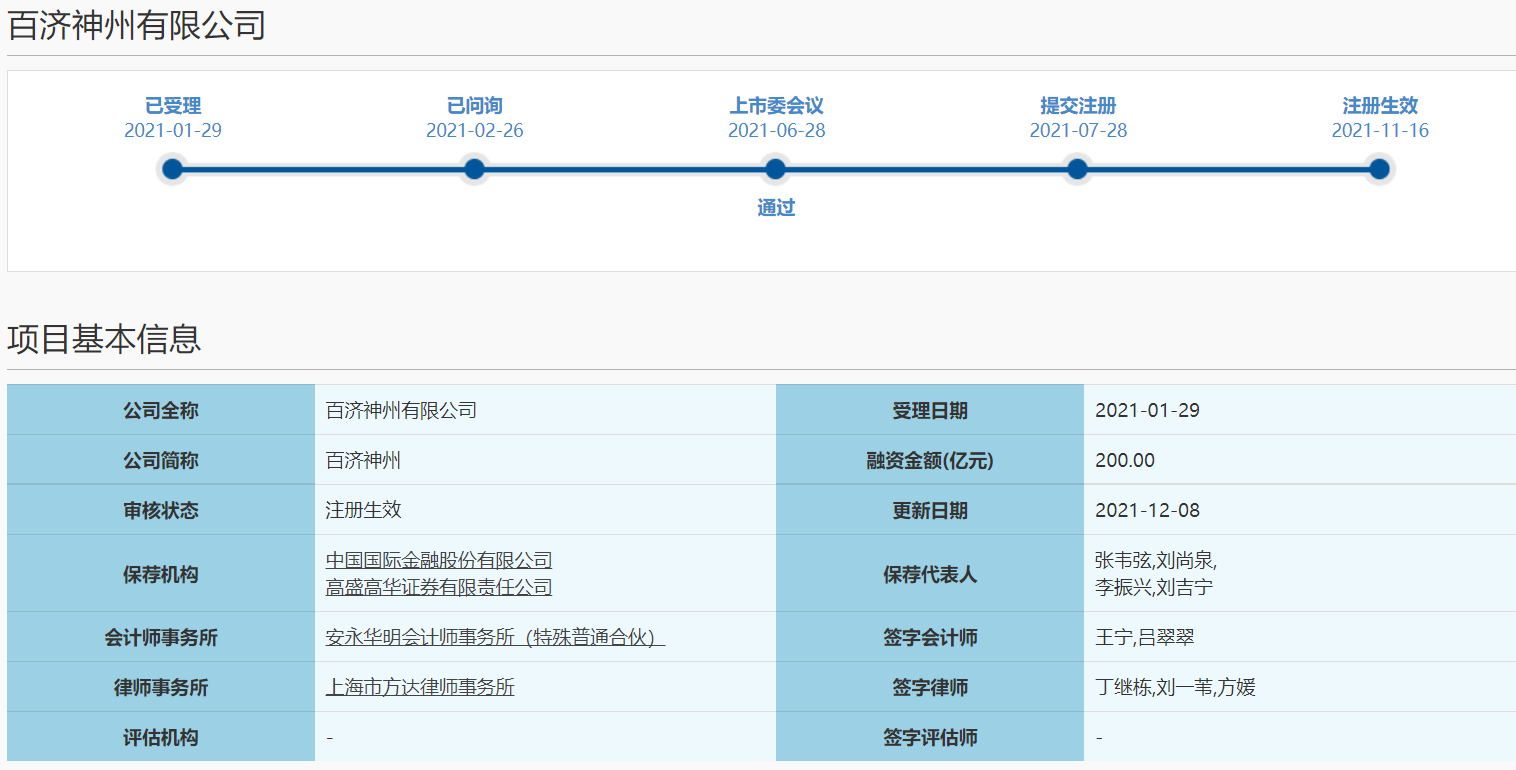Click the 审核状态 header cell
1516x770 pixels.
pyautogui.click(x=161, y=510)
